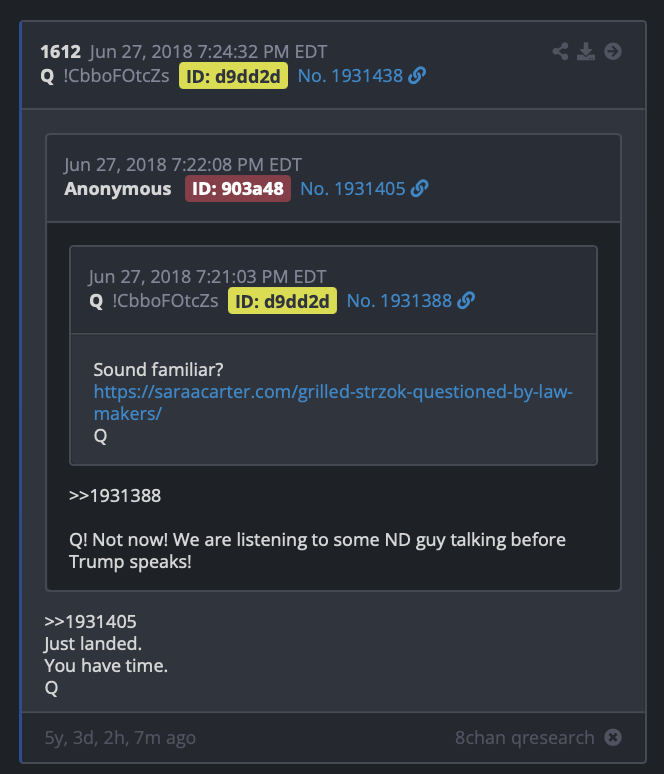This screenshot has width=664, height=774.
Task: Remove the 8chan qresearch filter x icon
Action: pos(613,737)
